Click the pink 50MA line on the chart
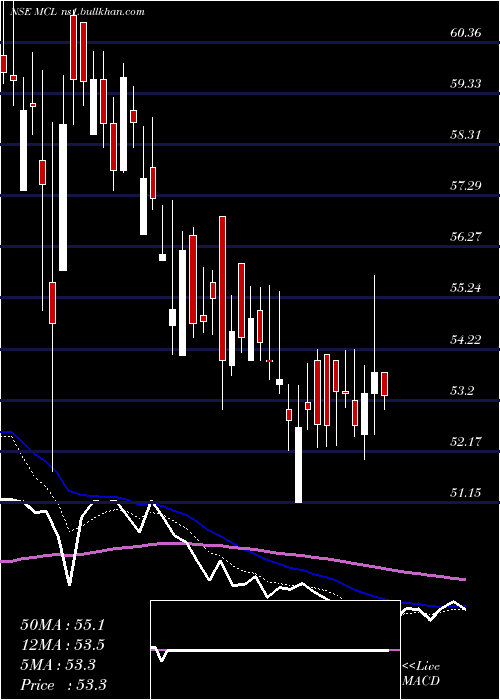 pos(232,548)
